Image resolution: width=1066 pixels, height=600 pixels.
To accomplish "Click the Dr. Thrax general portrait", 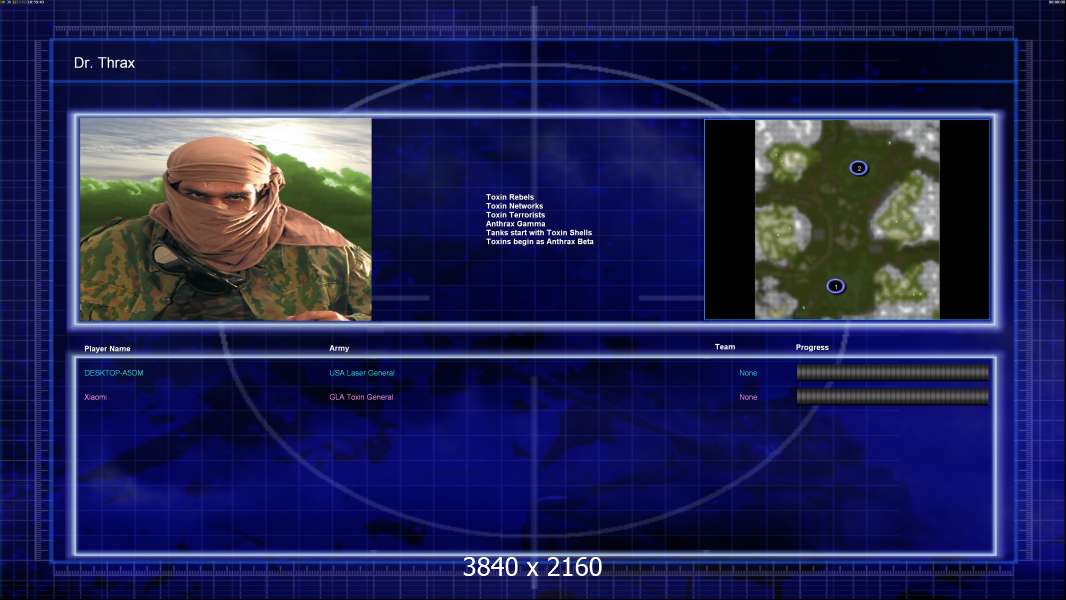I will coord(226,219).
